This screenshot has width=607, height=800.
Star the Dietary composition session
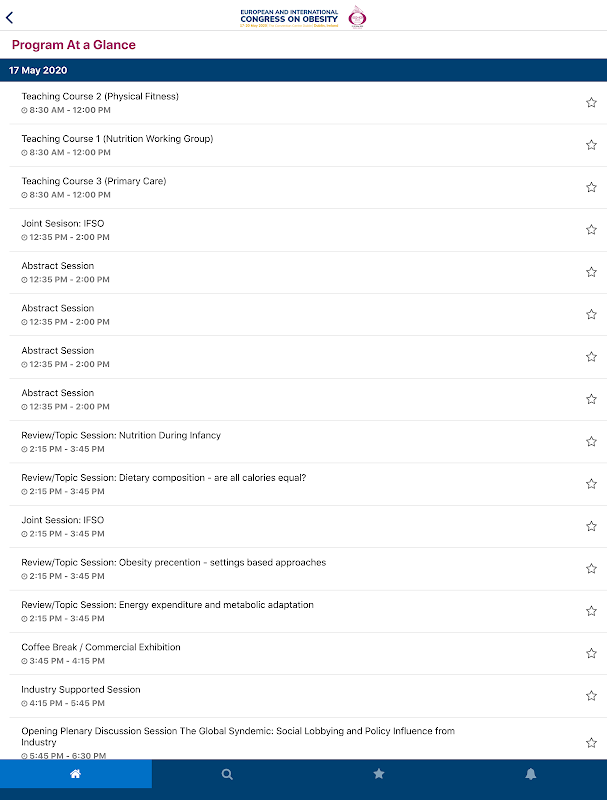[591, 484]
